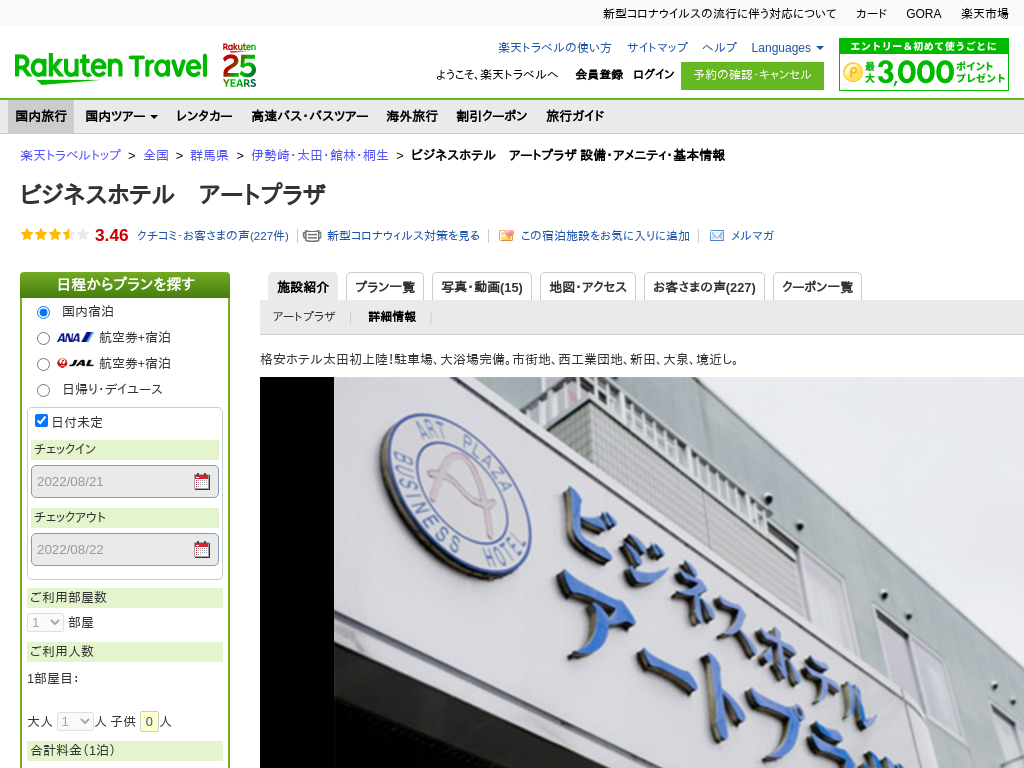Click the favorite icon beside お気に入りに追加
1024x768 pixels.
click(506, 236)
